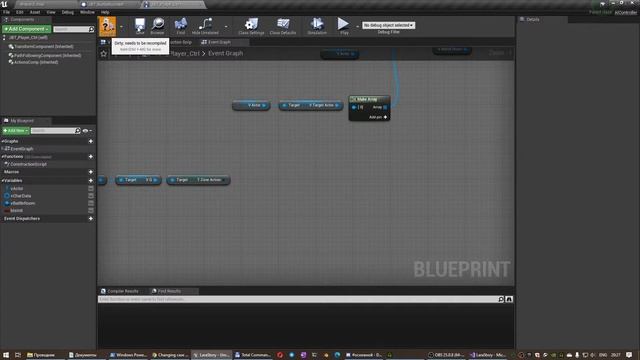Image resolution: width=640 pixels, height=360 pixels.
Task: Click the find-in-all-blueprints icon beside the search bar
Action: 509,299
